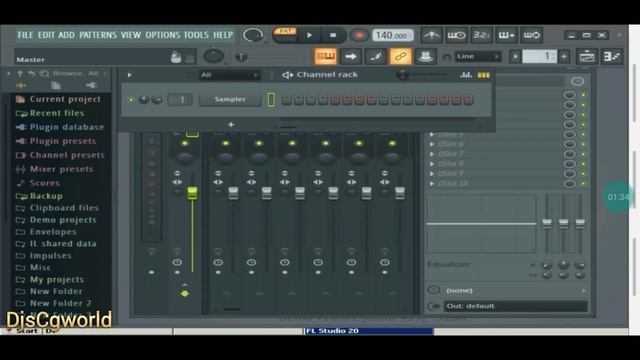The image size is (640, 360).
Task: Open the TOOLS menu
Action: pos(196,35)
